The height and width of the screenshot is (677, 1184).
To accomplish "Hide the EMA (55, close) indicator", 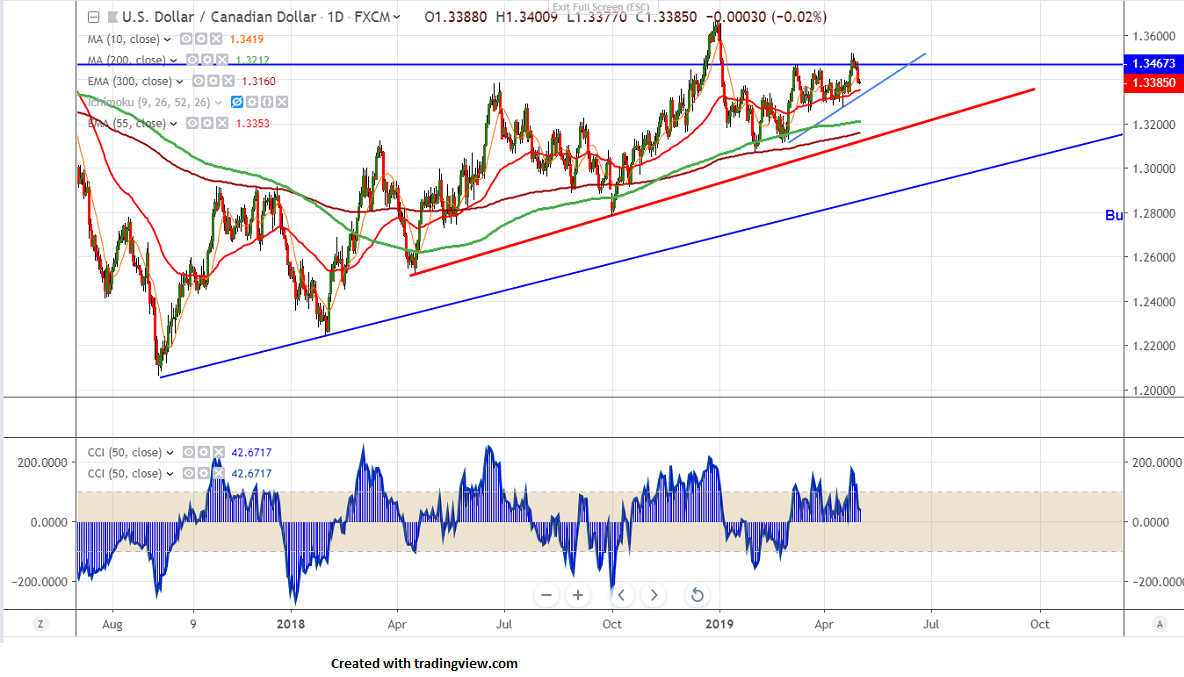I will (x=192, y=123).
